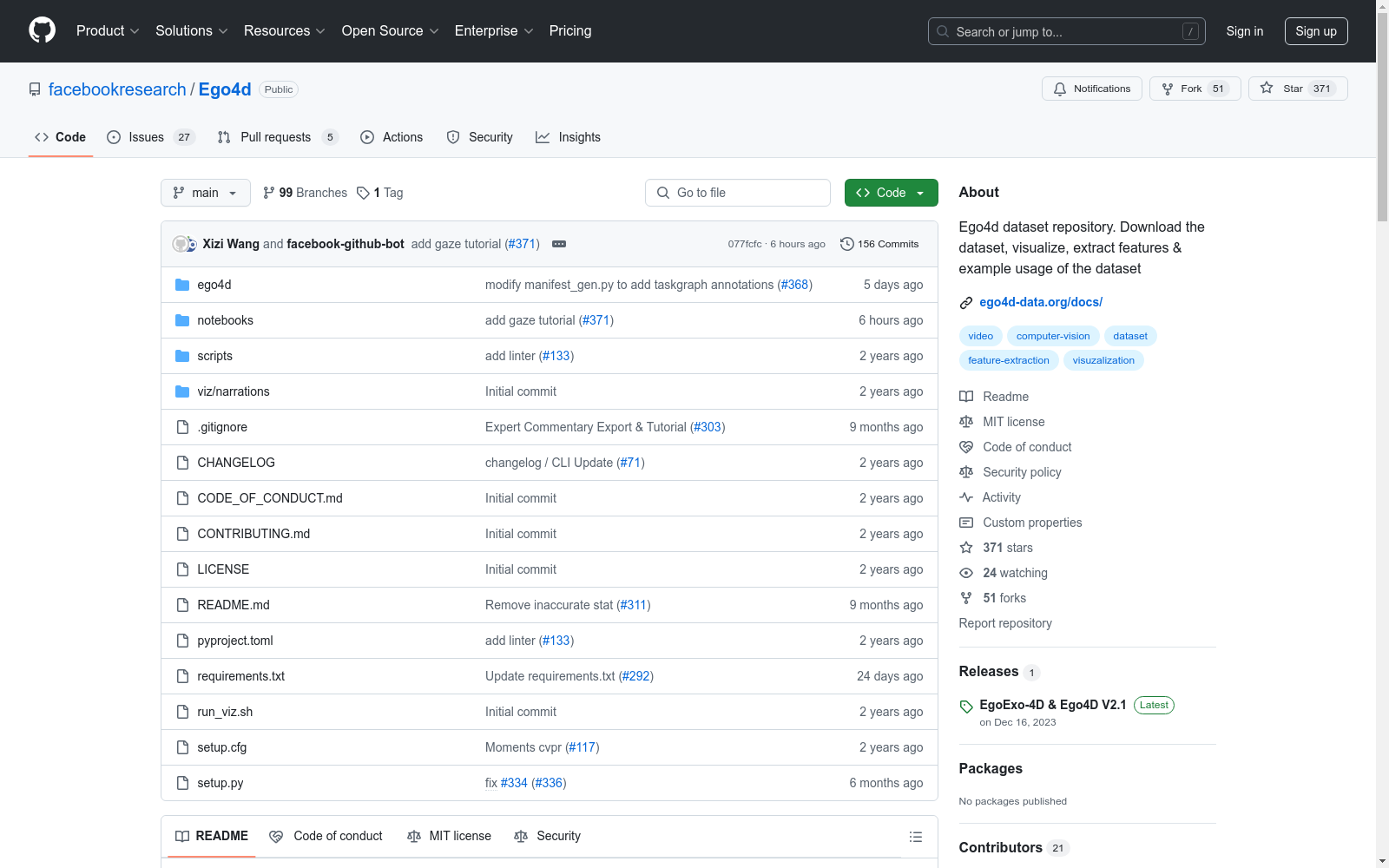
Task: Click the Sign up button
Action: click(x=1316, y=31)
